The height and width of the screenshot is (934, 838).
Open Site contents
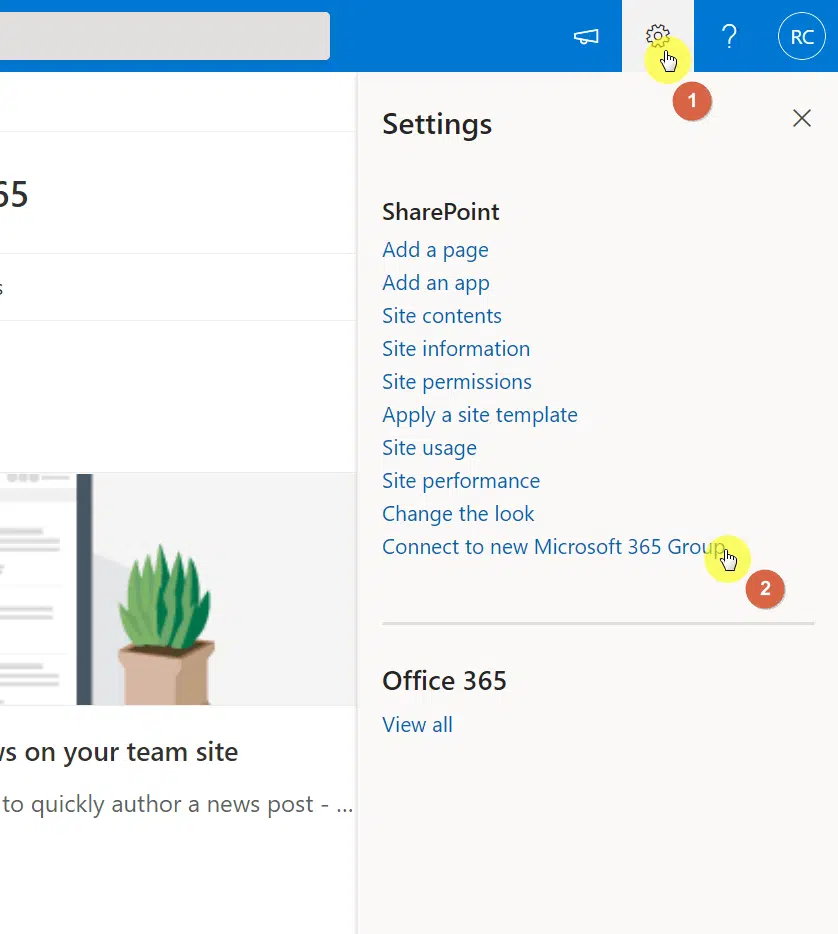tap(442, 316)
